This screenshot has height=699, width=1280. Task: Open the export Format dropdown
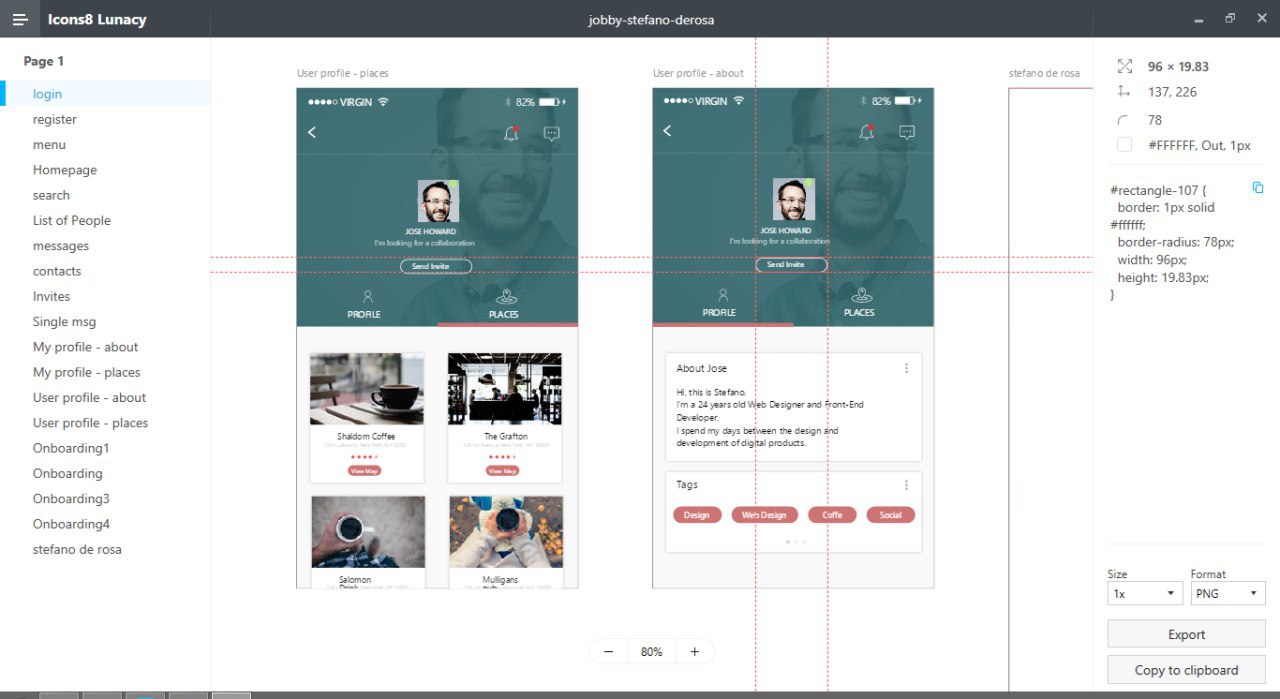coord(1228,593)
